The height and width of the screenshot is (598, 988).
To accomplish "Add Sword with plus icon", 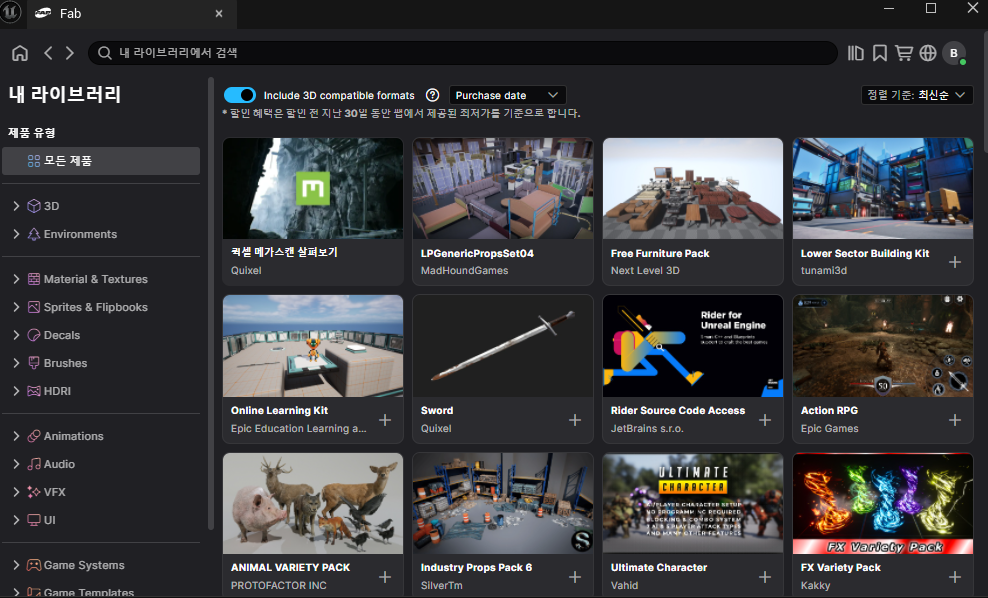I will pyautogui.click(x=575, y=420).
